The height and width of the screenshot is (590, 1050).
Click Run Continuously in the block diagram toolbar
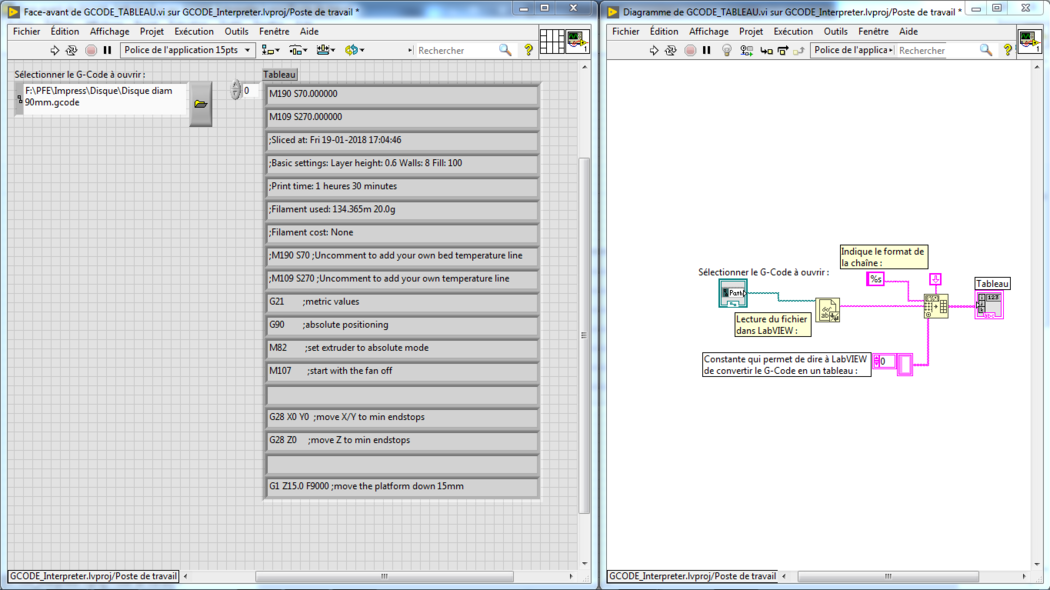(671, 50)
